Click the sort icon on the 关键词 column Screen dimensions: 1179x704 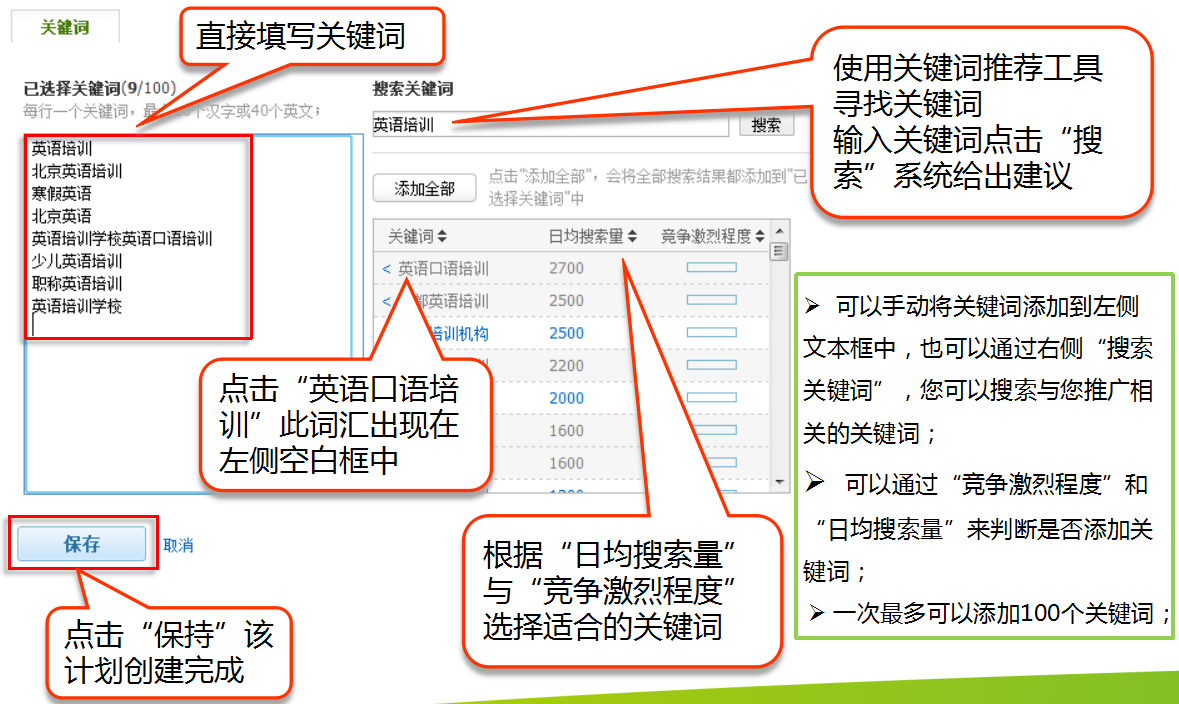[x=442, y=236]
